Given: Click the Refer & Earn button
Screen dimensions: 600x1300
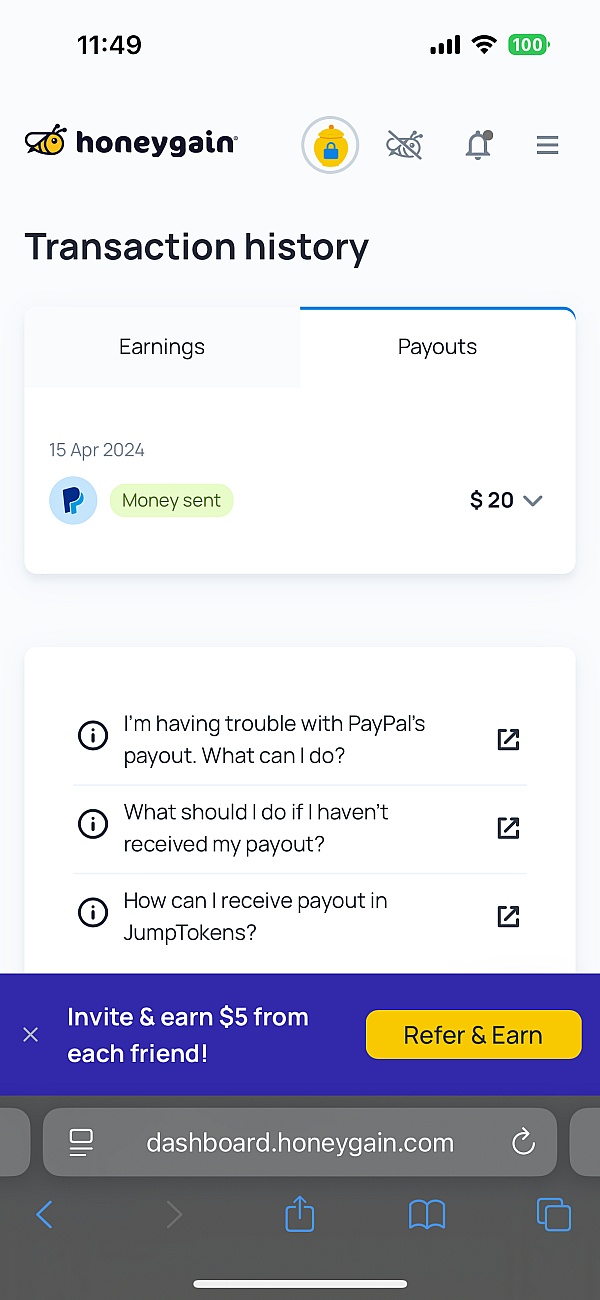Looking at the screenshot, I should point(473,1035).
